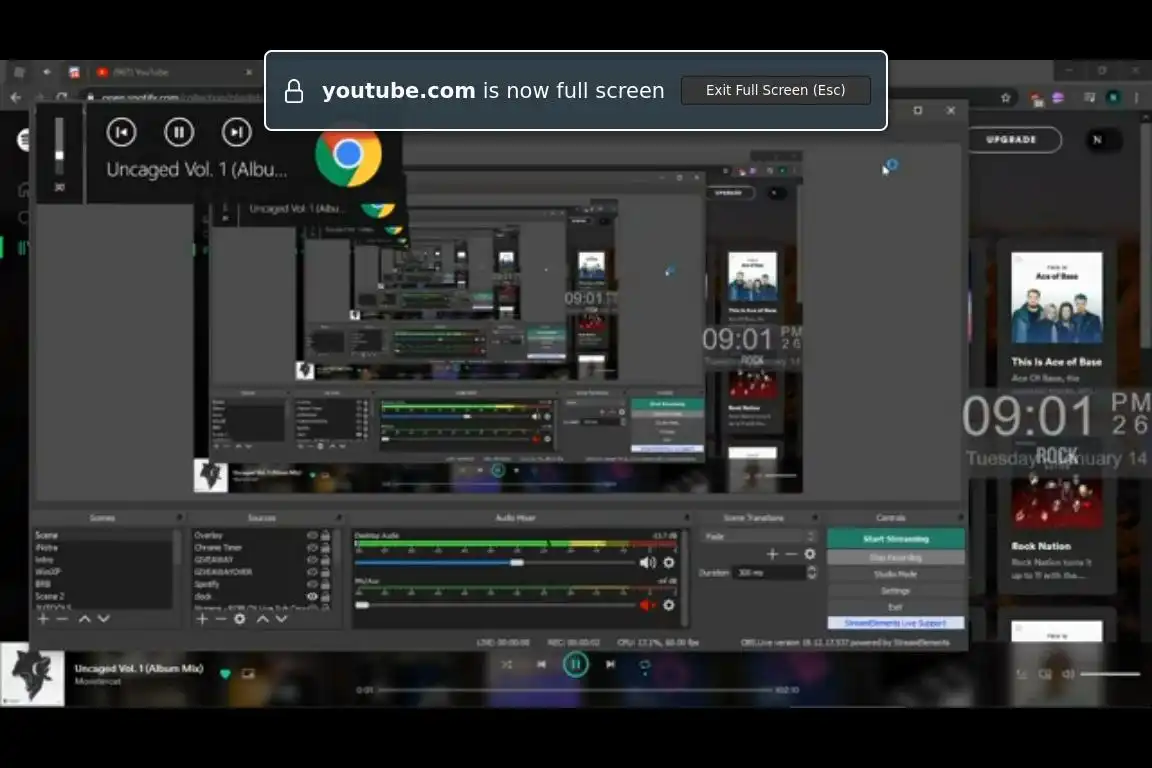Screen dimensions: 1152x768
Task: Adjust the system volume slider in overlay
Action: coord(60,146)
